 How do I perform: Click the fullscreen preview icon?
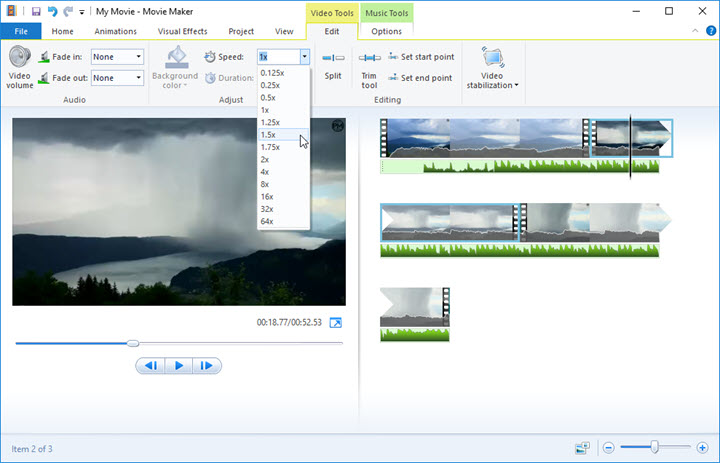(336, 323)
